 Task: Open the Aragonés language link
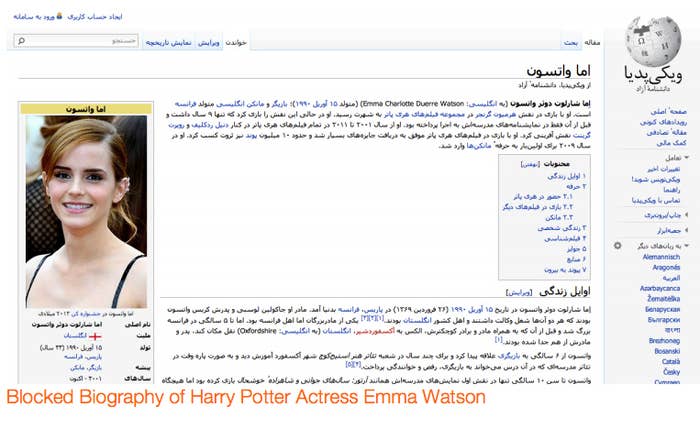[666, 267]
